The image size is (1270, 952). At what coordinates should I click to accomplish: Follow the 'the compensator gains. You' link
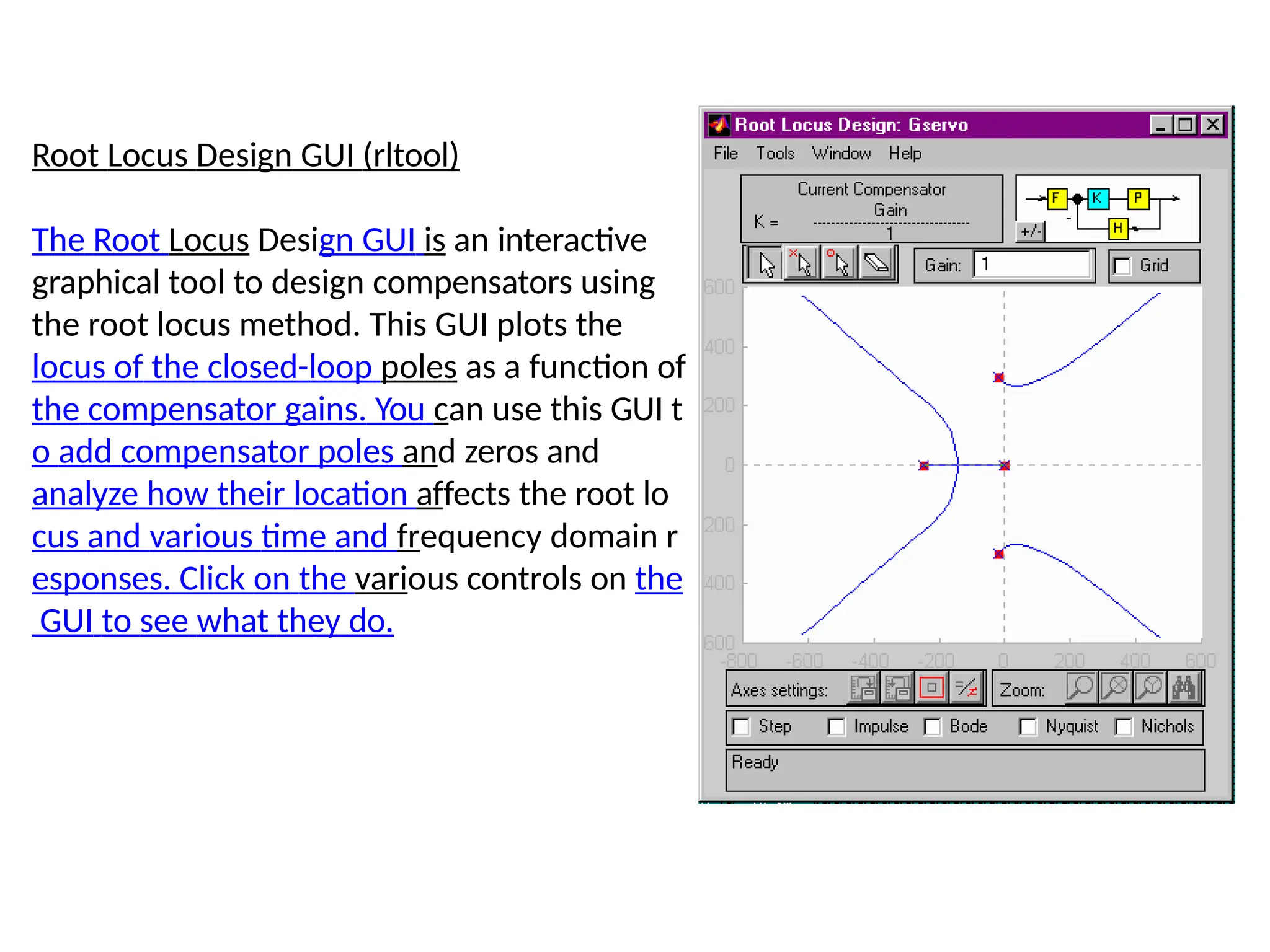pos(228,410)
